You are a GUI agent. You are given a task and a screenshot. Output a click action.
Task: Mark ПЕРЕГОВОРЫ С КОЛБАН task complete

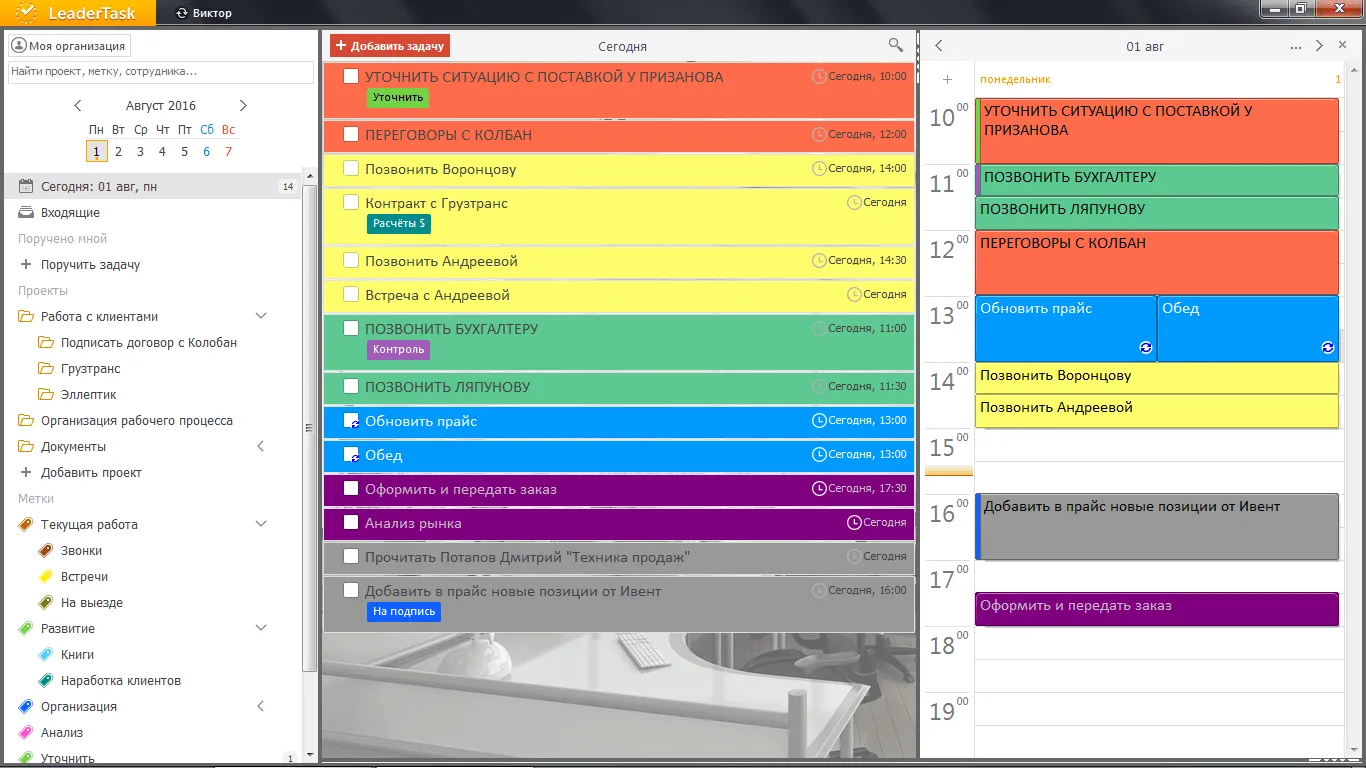[x=351, y=134]
